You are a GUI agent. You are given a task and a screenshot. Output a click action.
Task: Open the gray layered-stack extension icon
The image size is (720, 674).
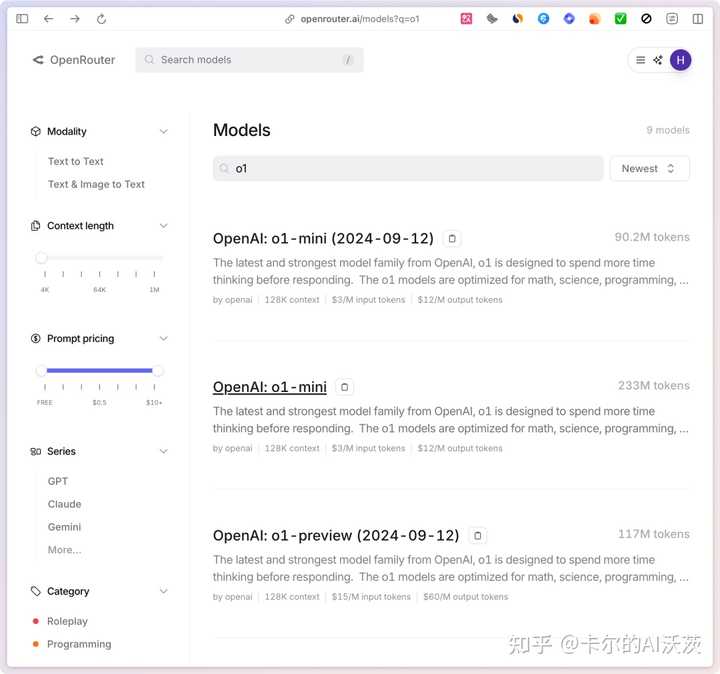(x=492, y=19)
